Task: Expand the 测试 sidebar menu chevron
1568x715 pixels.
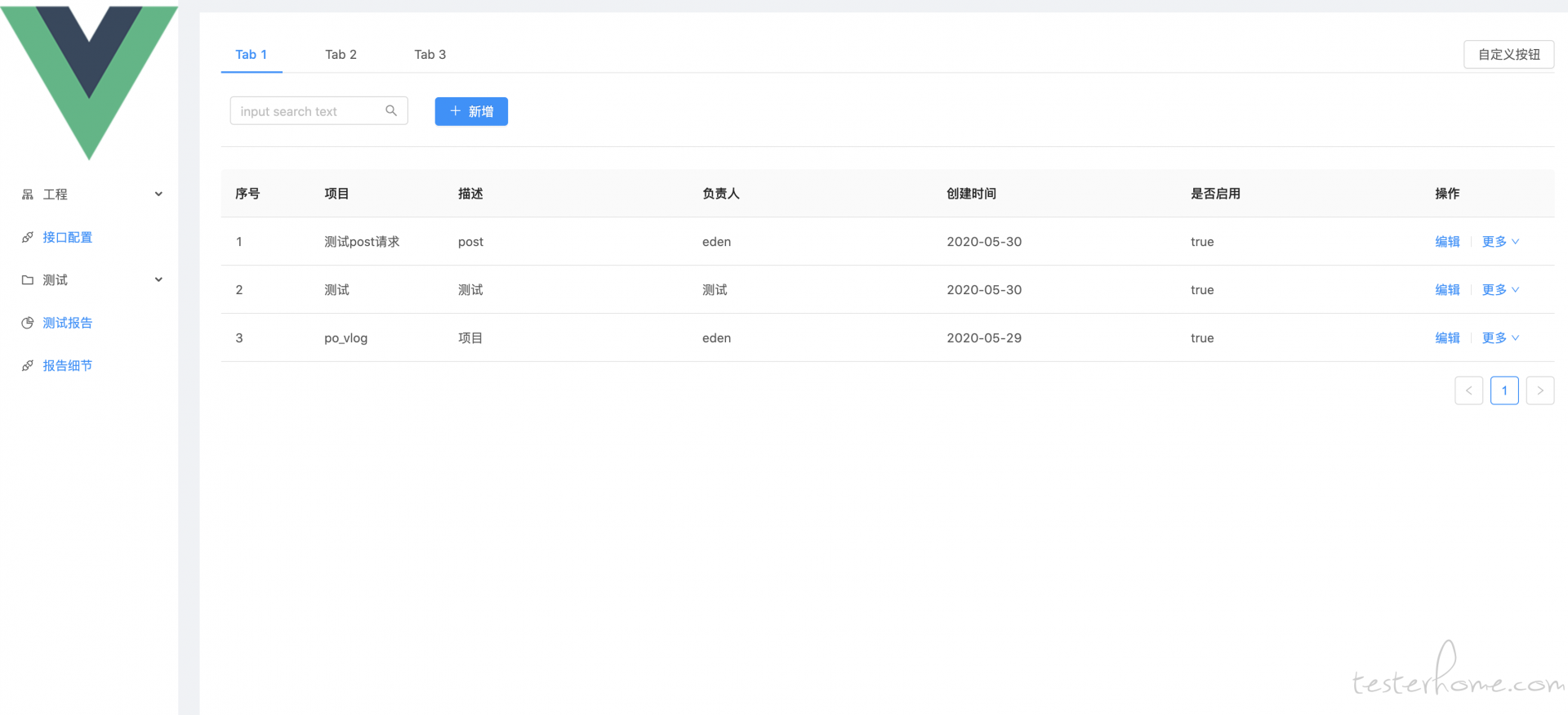Action: pos(158,279)
